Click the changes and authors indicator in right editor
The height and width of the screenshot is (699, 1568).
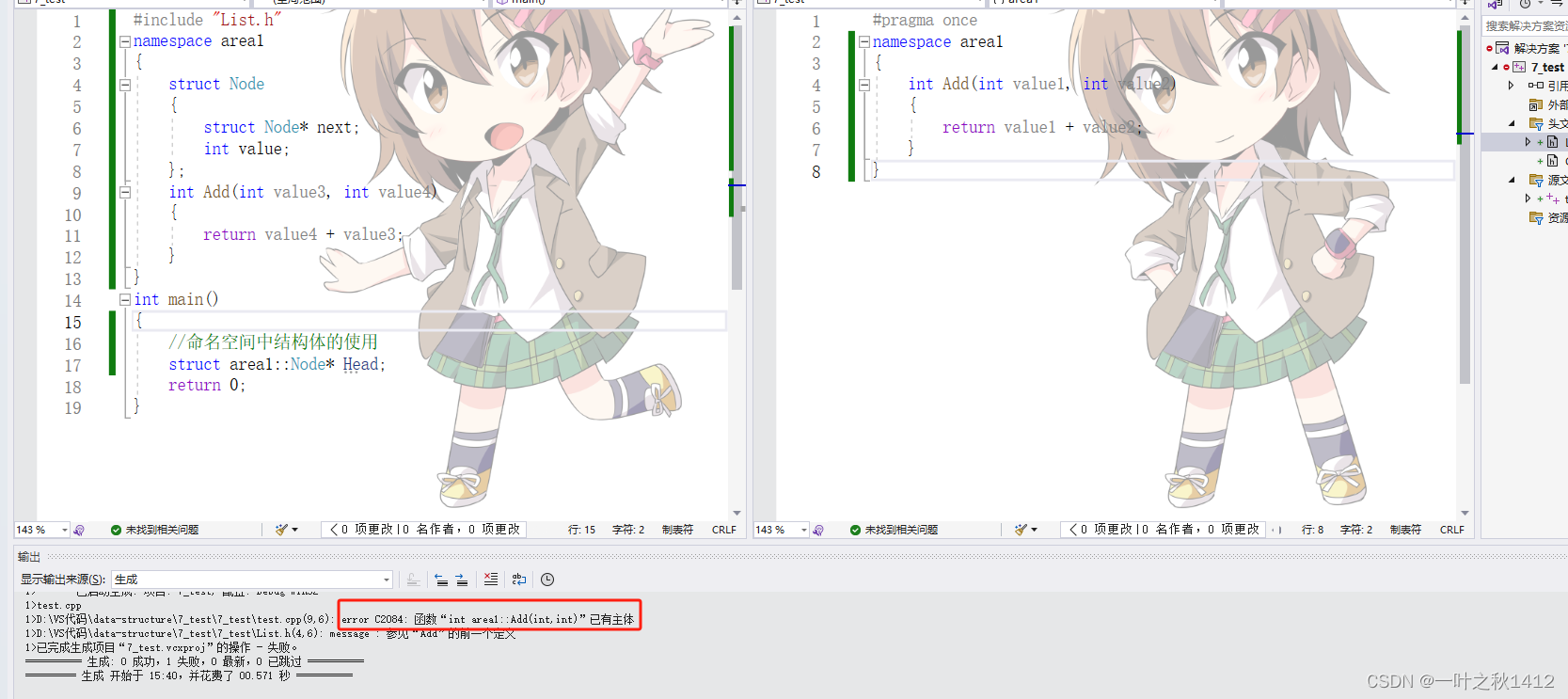(x=1163, y=530)
